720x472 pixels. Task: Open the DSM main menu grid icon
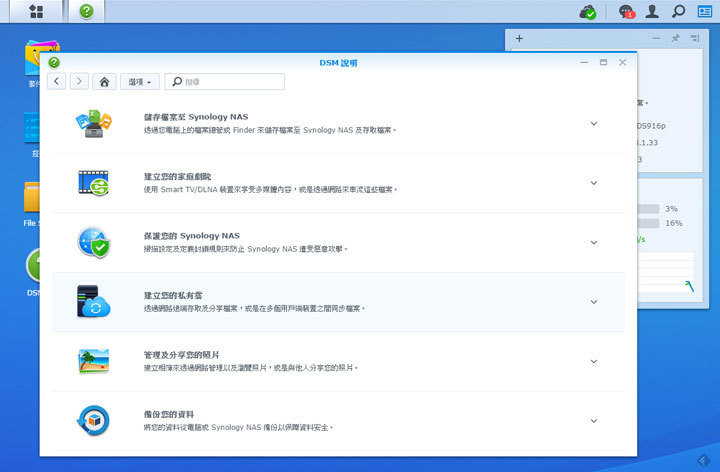point(37,12)
